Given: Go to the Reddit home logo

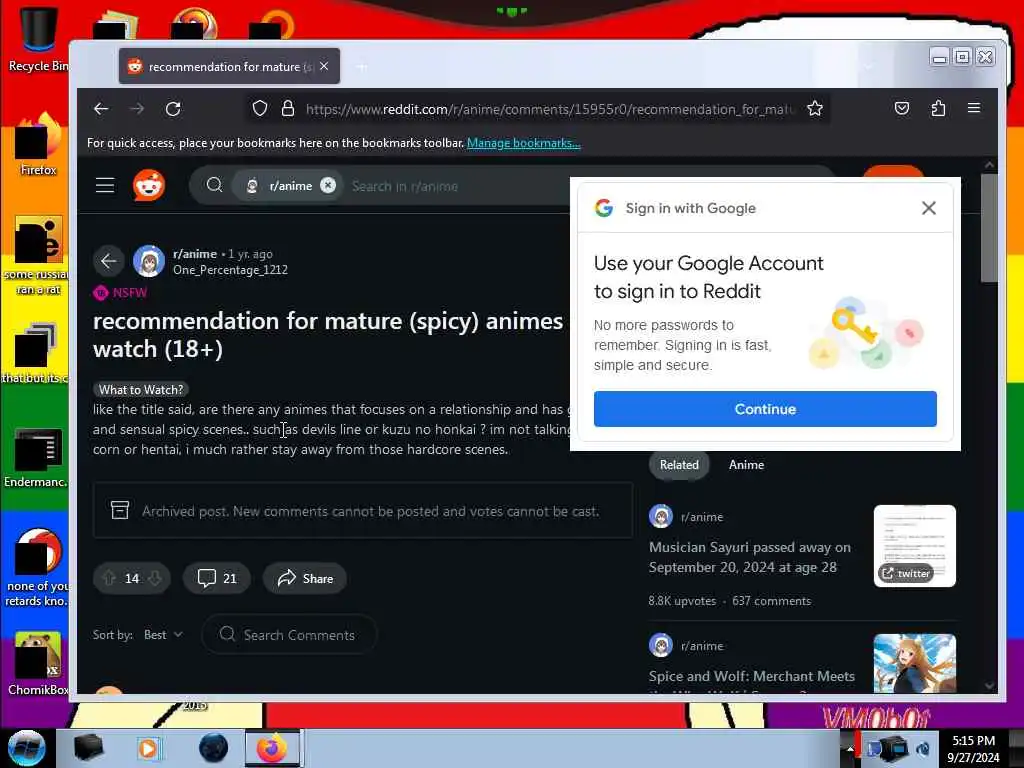Looking at the screenshot, I should point(149,185).
